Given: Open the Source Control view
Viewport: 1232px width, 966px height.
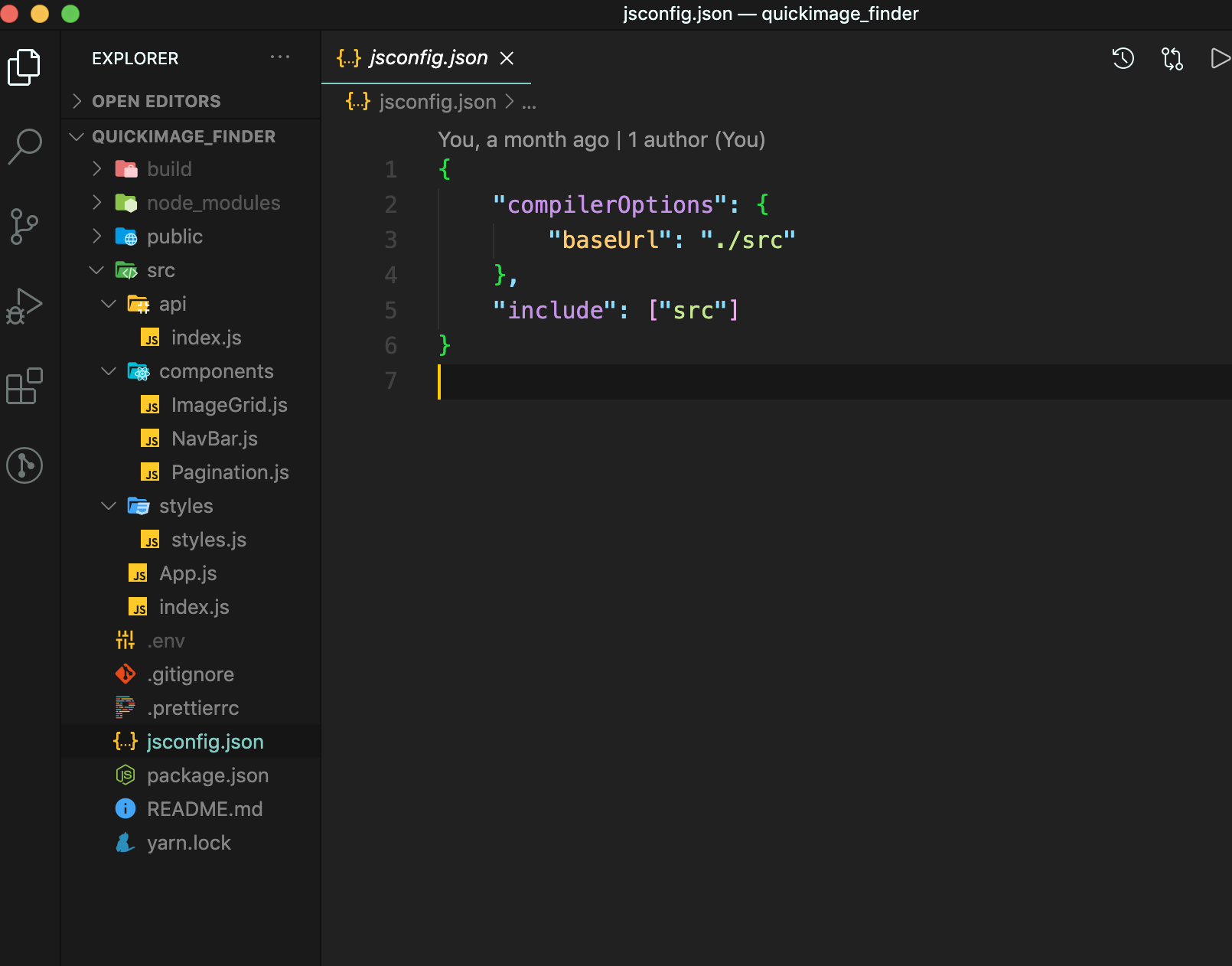Looking at the screenshot, I should pos(26,226).
